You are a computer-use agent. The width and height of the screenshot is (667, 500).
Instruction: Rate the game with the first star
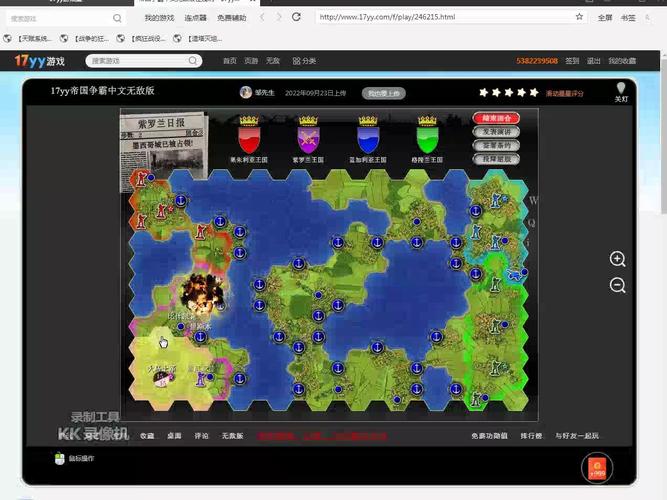tap(484, 92)
